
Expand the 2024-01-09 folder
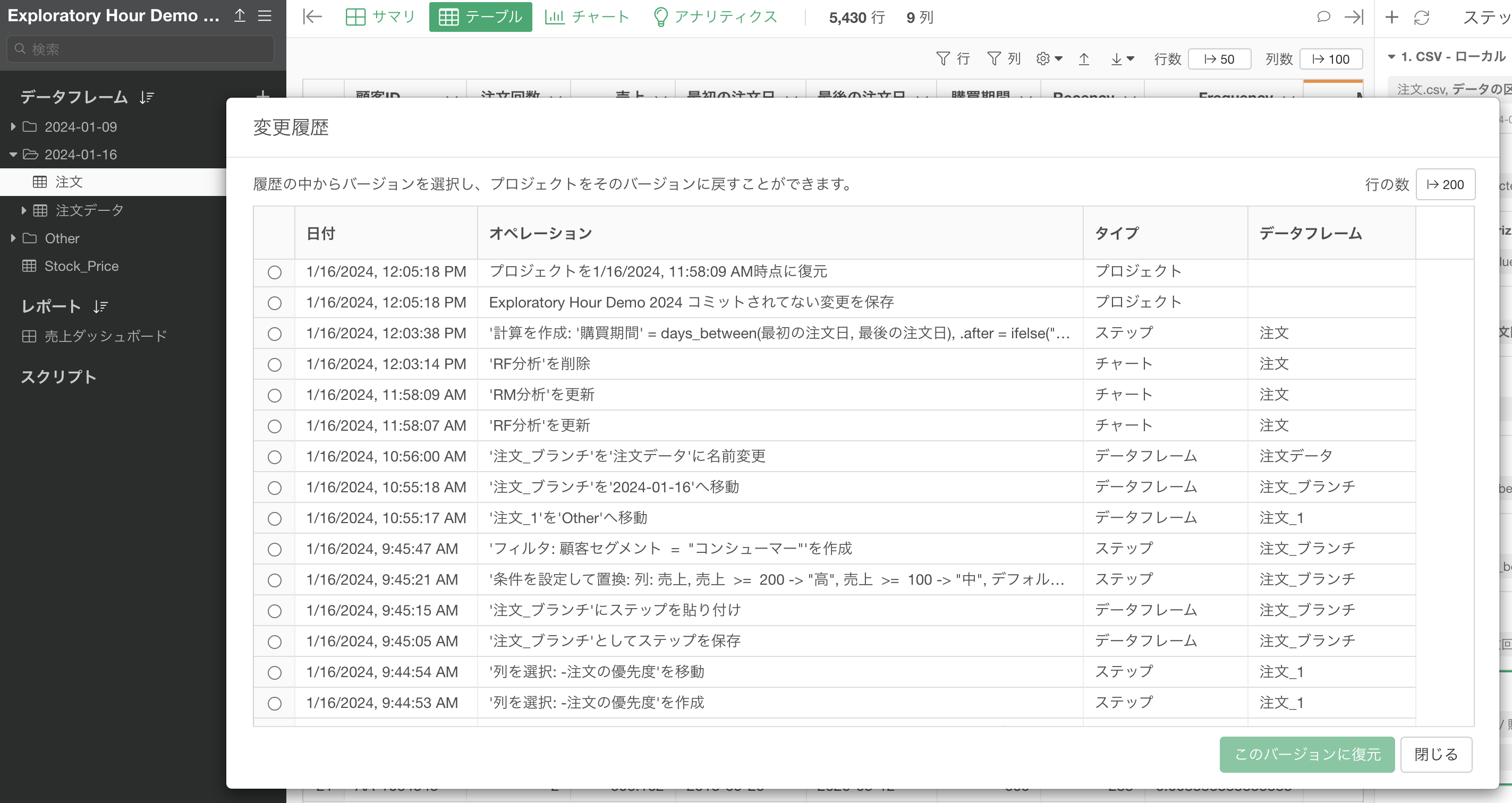tap(13, 127)
